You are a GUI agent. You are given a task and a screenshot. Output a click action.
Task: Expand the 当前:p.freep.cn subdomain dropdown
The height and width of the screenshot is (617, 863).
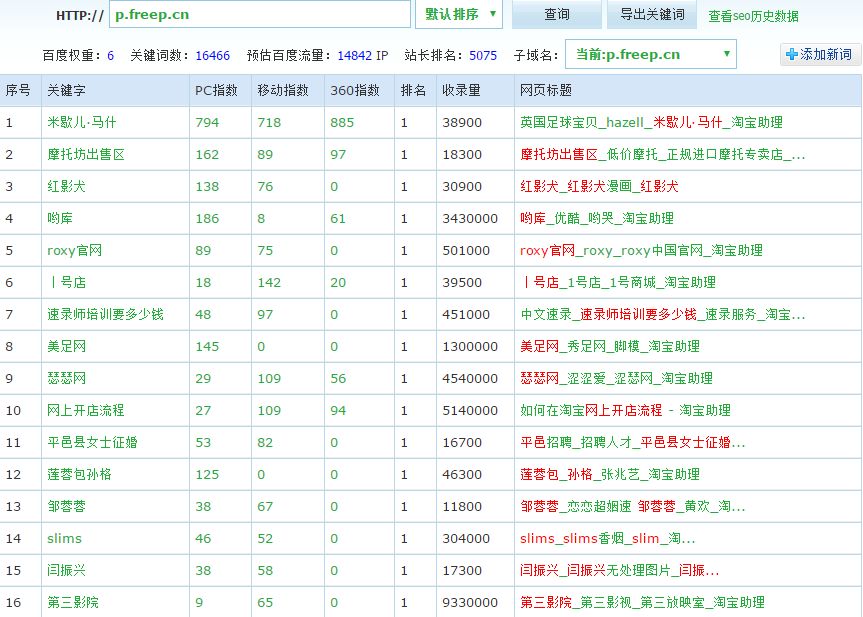(651, 54)
